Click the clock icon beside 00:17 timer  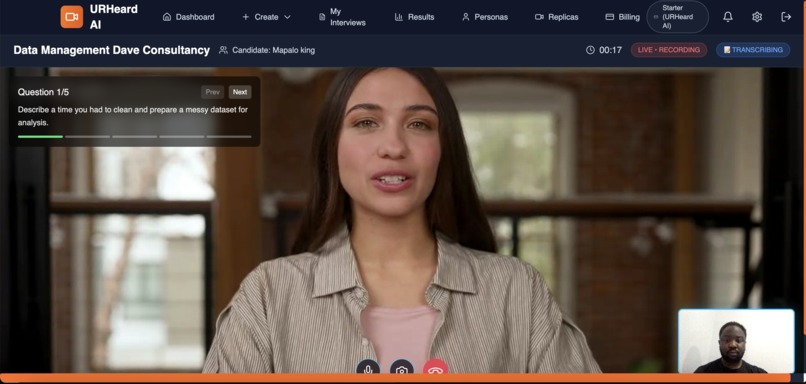click(x=590, y=50)
